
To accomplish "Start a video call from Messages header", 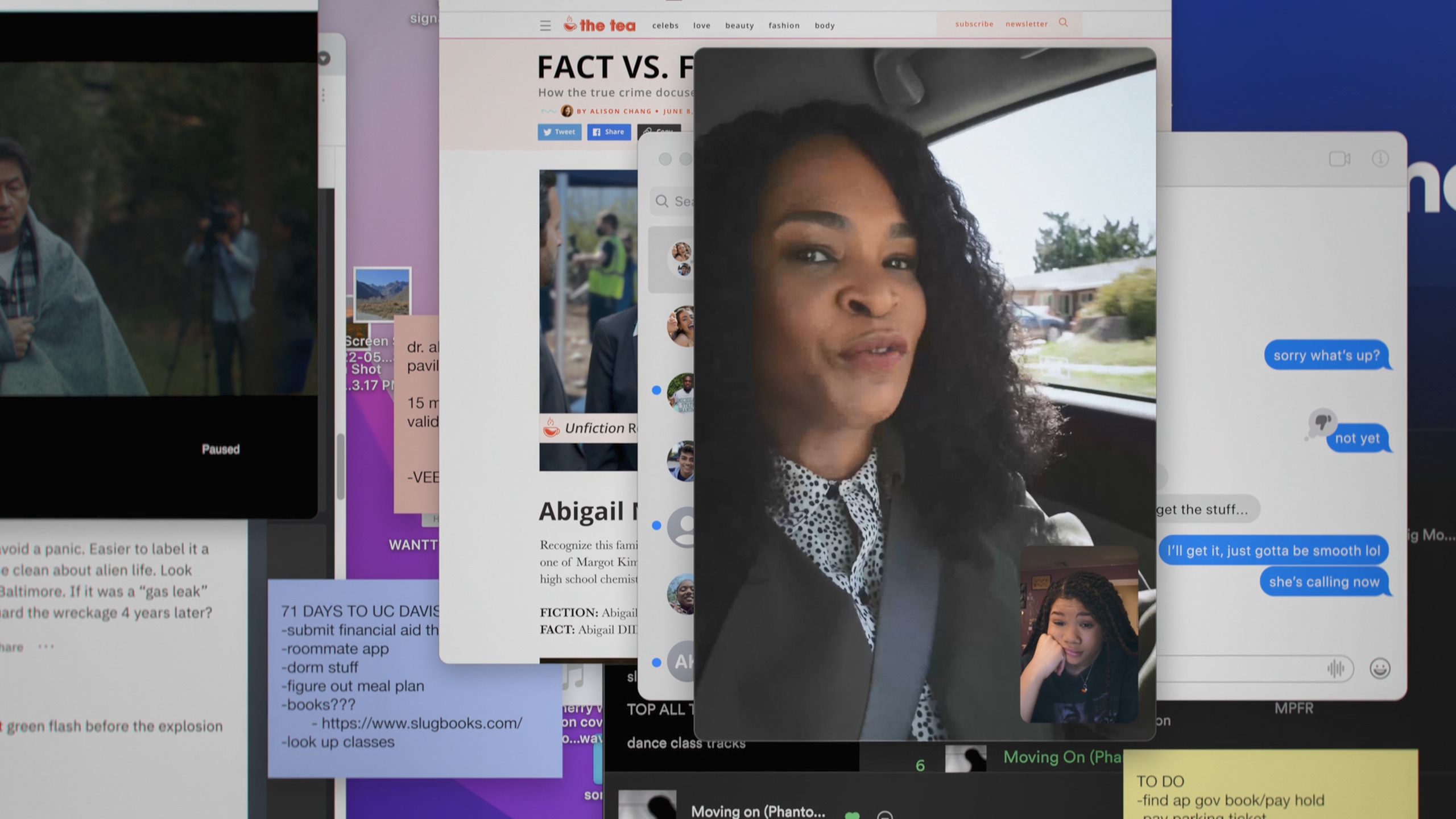I will click(1339, 159).
